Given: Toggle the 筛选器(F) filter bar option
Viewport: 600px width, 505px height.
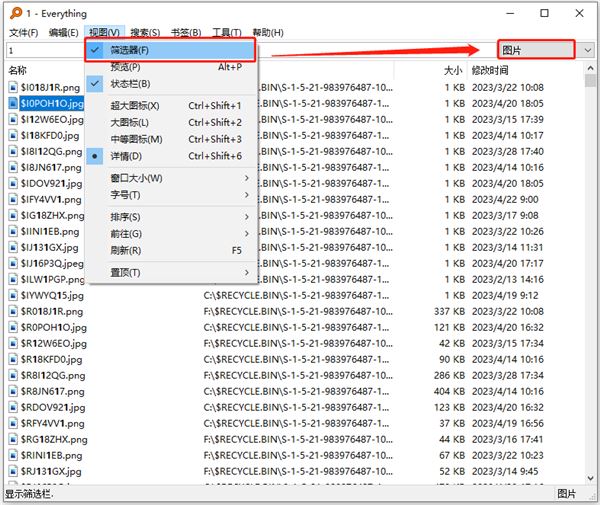Looking at the screenshot, I should [x=170, y=50].
